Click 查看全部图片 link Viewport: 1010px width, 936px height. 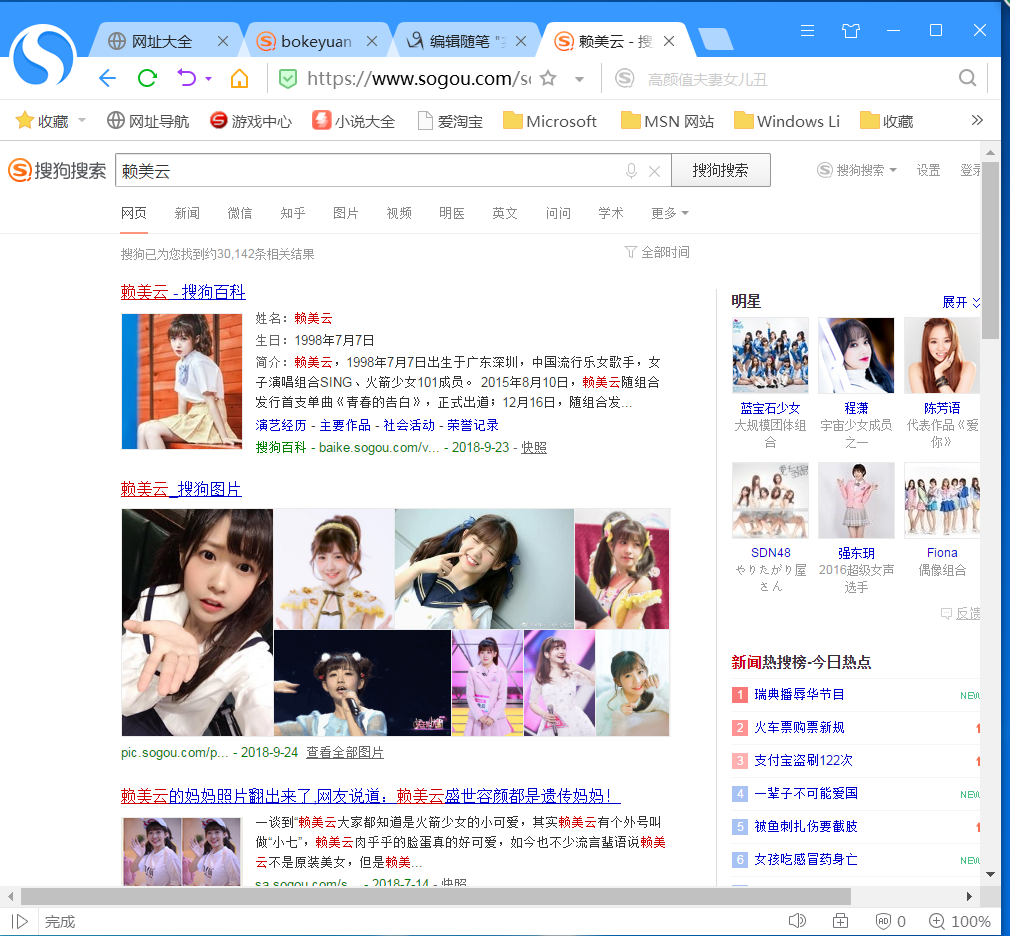tap(345, 752)
